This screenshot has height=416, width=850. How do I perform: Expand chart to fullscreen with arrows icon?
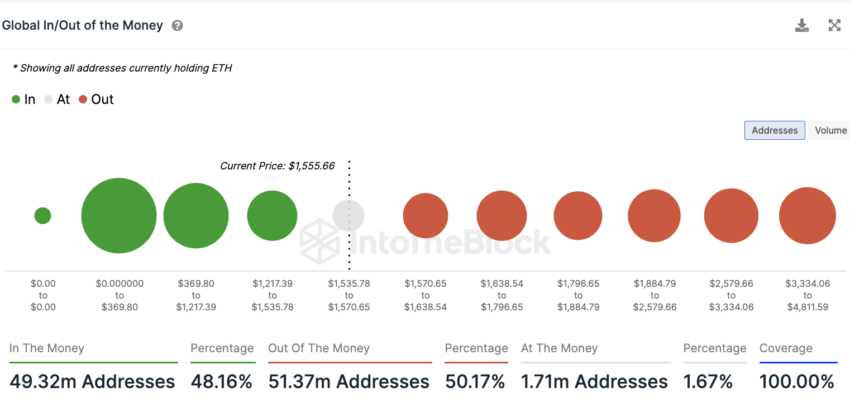click(x=834, y=25)
